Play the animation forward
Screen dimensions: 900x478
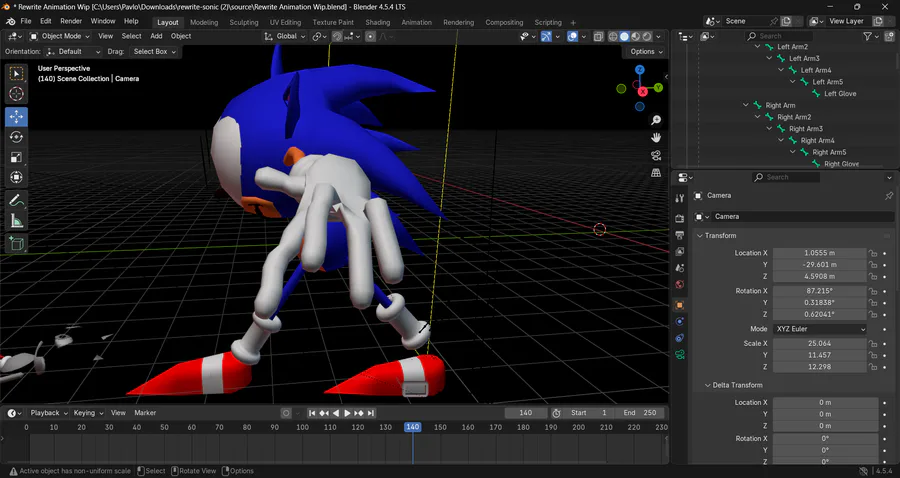click(347, 413)
